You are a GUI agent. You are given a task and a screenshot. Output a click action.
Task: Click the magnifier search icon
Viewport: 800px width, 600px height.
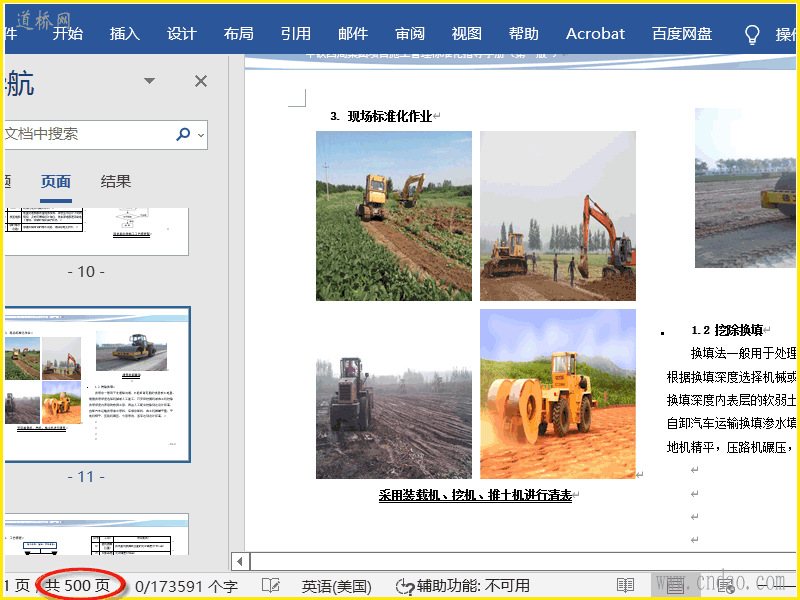point(183,134)
